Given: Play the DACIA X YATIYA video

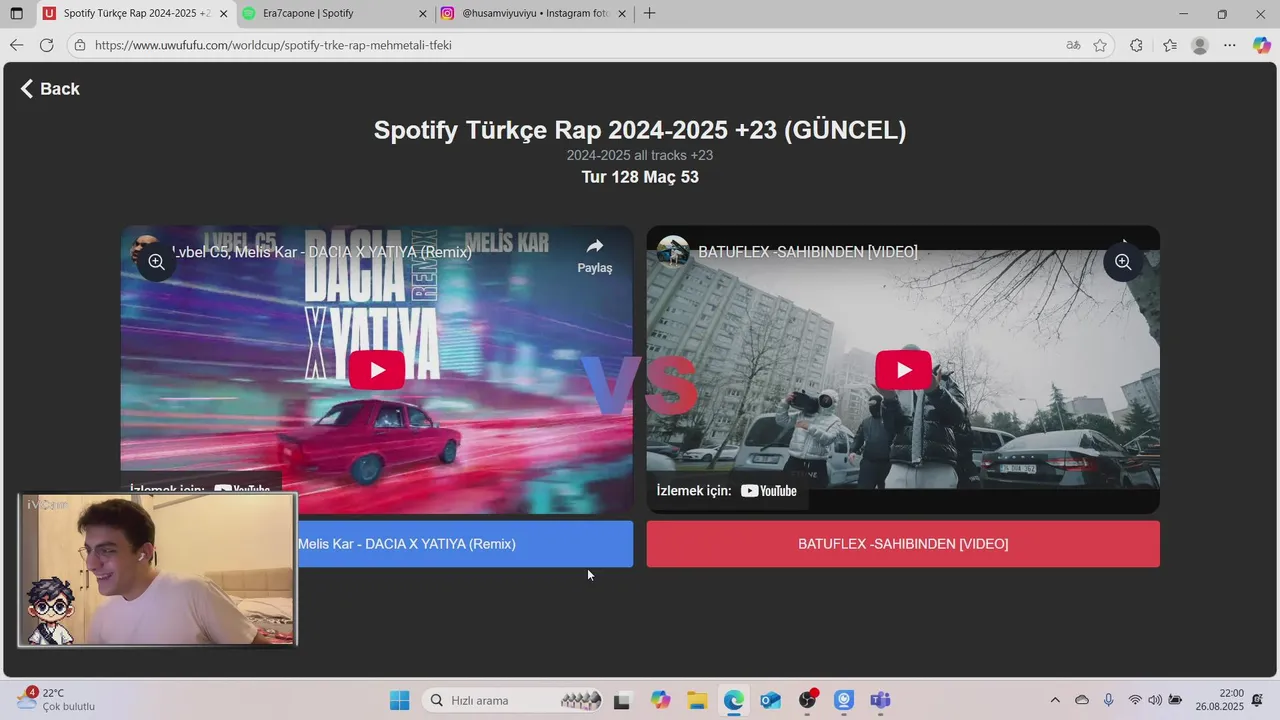Looking at the screenshot, I should click(x=377, y=370).
